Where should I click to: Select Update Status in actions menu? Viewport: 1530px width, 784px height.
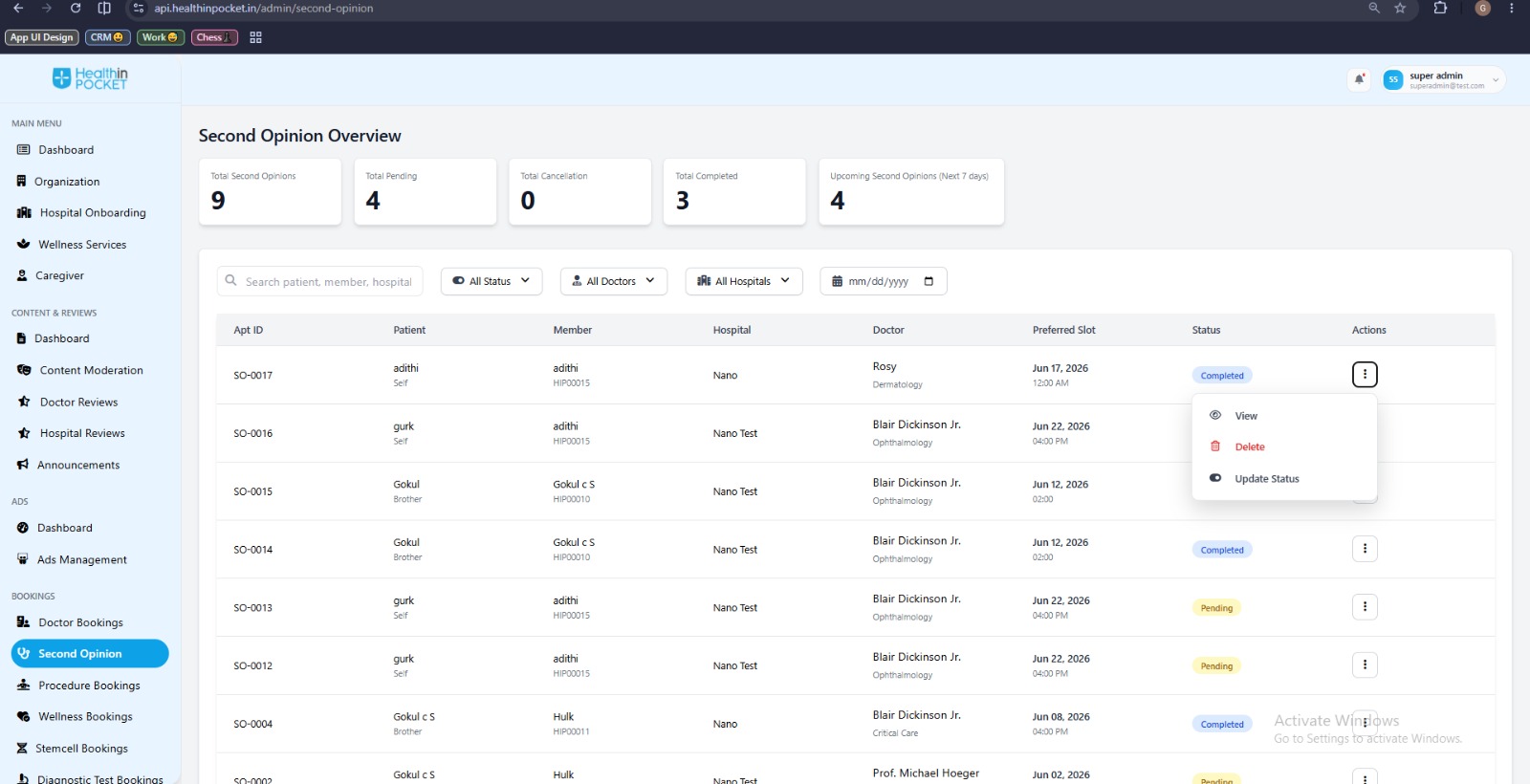(1284, 478)
